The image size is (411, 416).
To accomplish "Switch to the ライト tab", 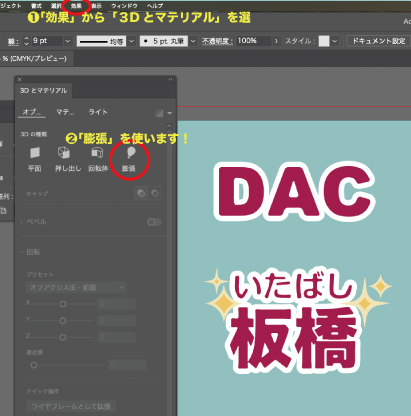I will click(98, 112).
